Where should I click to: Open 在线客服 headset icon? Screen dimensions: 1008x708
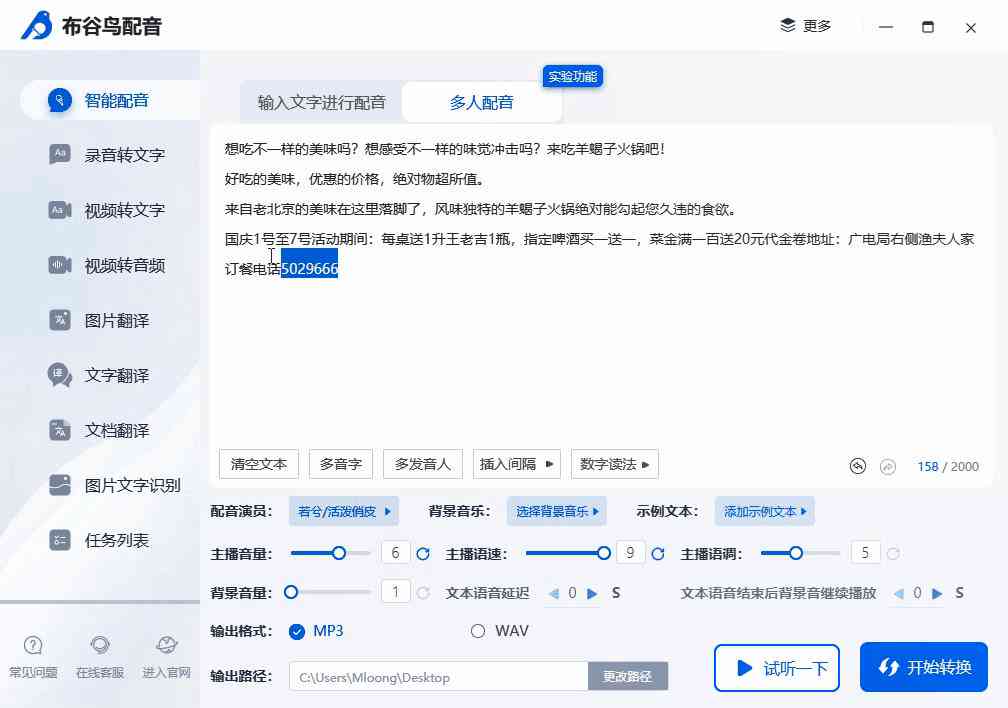click(x=100, y=645)
